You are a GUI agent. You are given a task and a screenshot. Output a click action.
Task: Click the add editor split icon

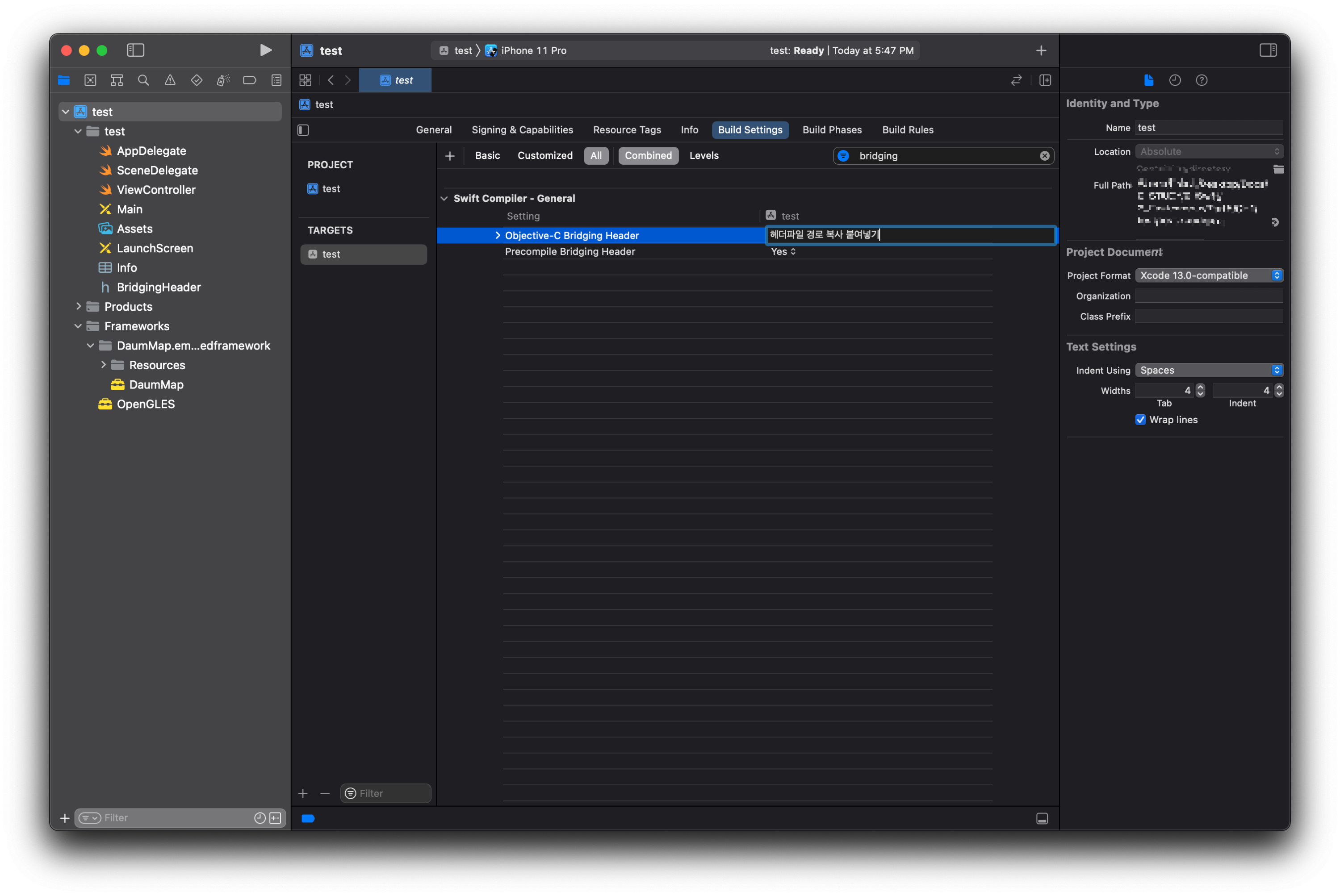[x=1045, y=80]
